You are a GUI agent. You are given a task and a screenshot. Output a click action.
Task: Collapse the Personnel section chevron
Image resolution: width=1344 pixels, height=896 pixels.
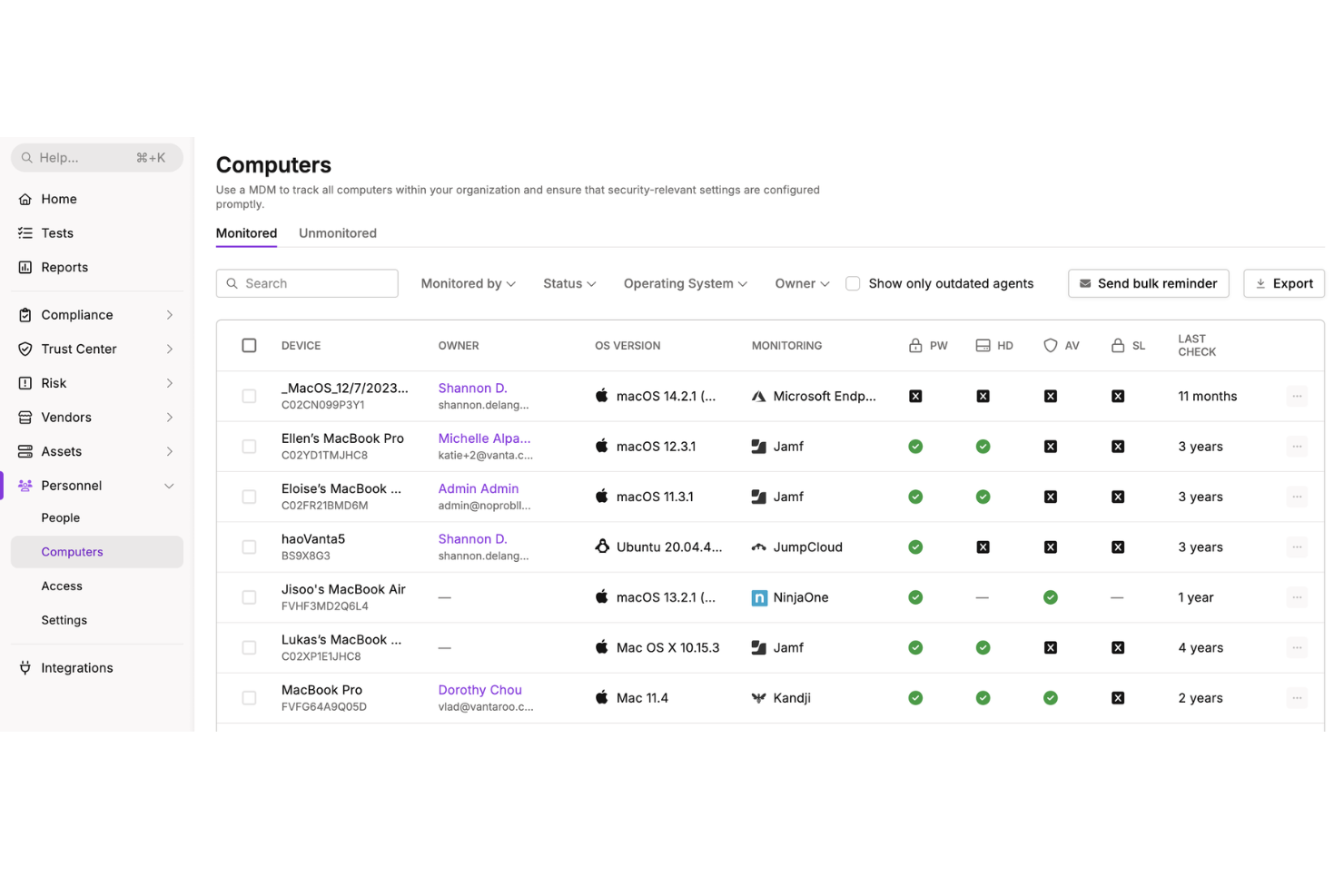click(169, 486)
